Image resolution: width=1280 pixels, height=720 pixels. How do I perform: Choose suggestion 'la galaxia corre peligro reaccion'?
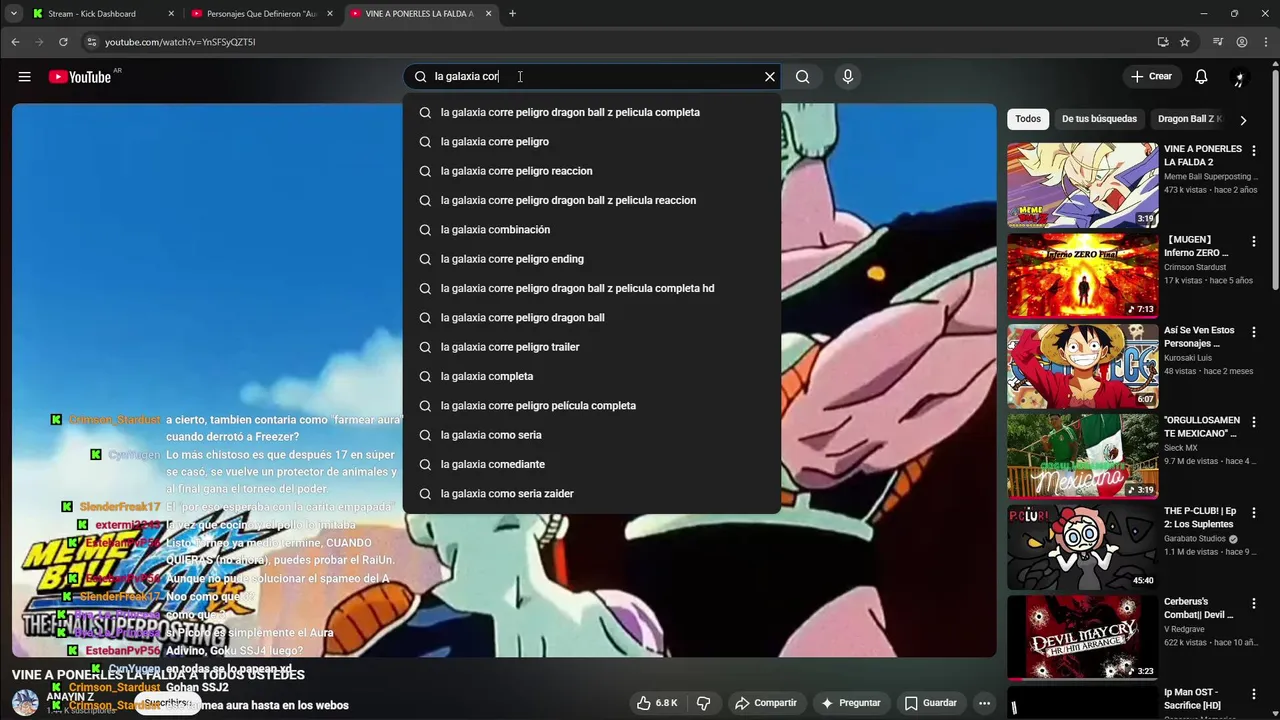point(592,171)
